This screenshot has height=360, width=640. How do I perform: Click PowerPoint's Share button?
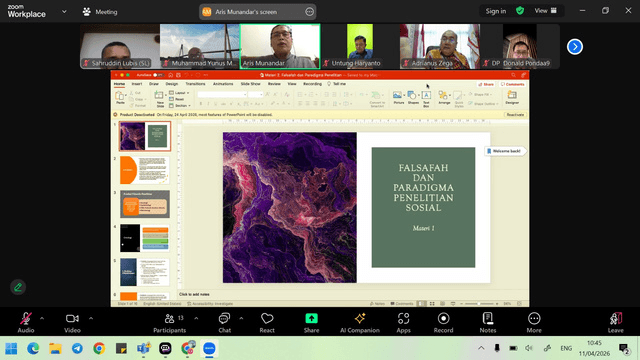click(x=486, y=84)
